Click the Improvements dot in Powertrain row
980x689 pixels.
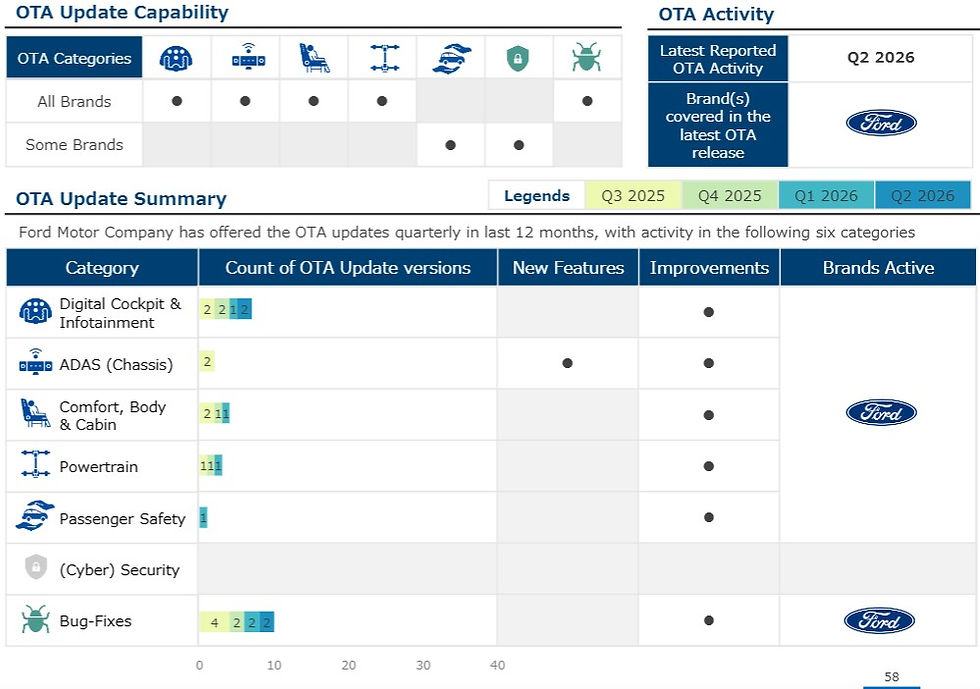pos(709,466)
